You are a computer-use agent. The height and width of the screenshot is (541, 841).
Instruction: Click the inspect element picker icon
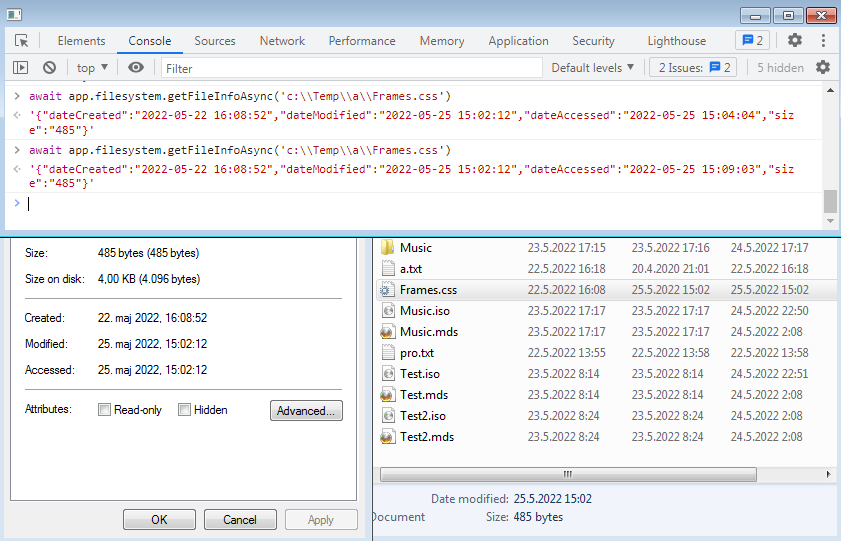21,41
